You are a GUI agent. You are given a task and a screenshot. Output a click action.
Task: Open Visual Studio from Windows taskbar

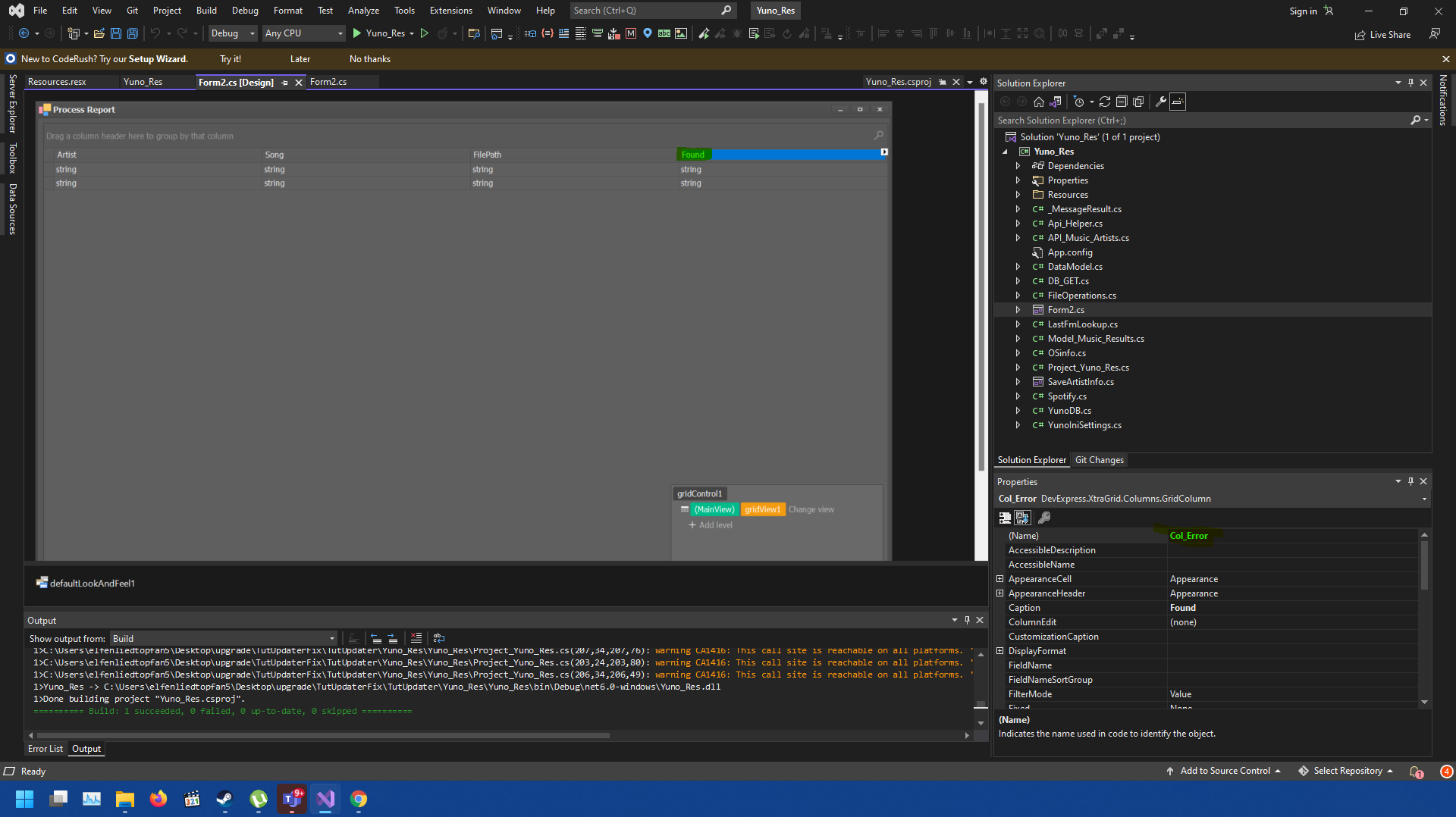(x=325, y=799)
